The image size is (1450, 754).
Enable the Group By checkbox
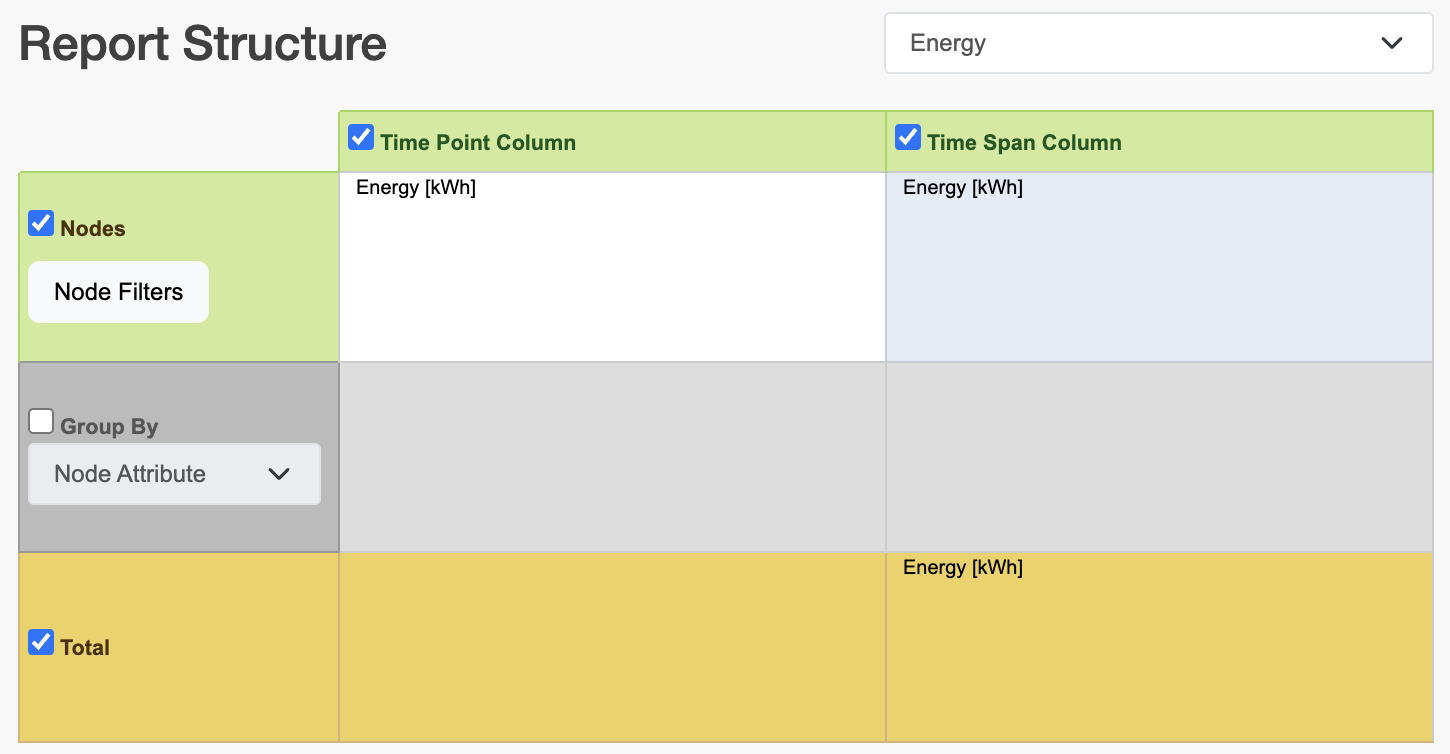coord(41,421)
